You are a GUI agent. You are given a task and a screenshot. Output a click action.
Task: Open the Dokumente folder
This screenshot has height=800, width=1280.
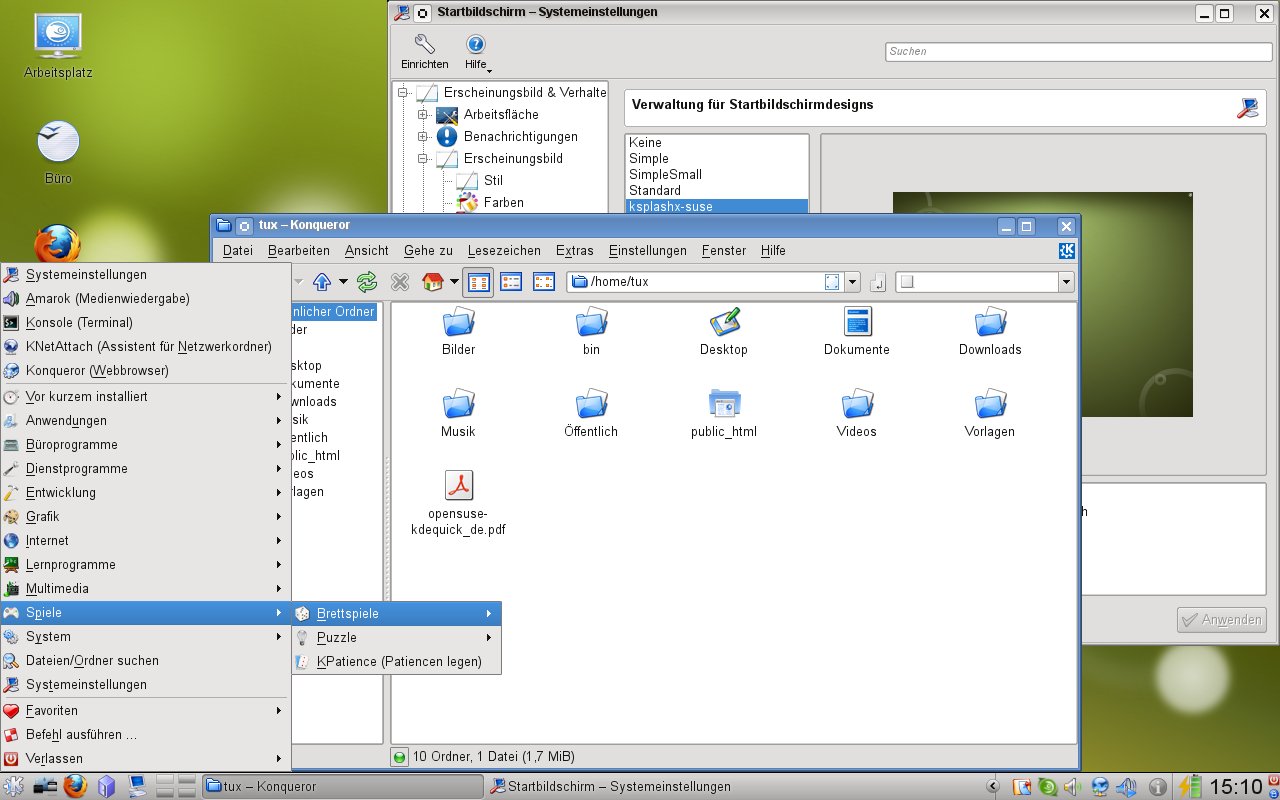point(857,332)
